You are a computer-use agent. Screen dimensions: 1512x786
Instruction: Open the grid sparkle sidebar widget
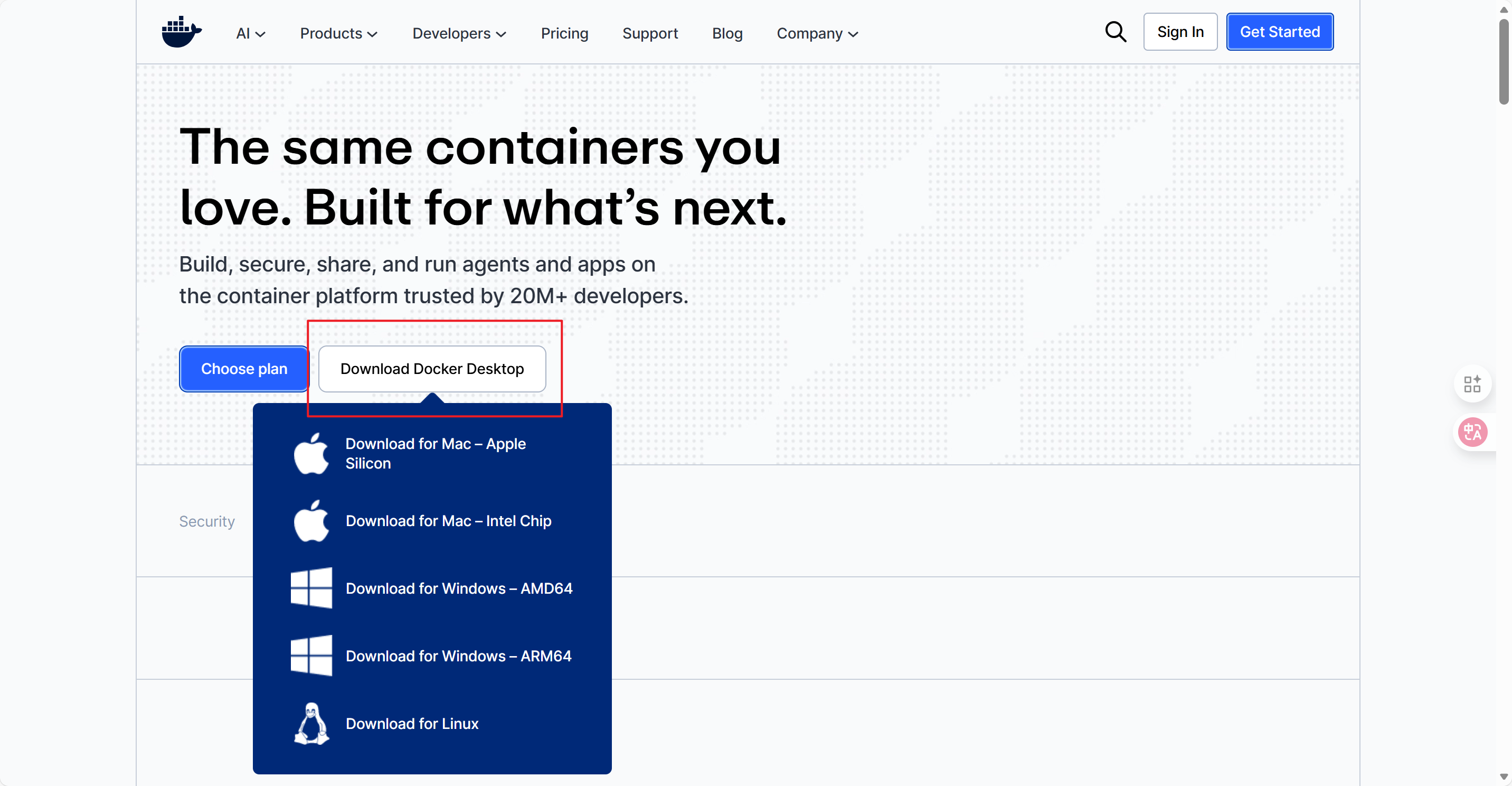1472,384
